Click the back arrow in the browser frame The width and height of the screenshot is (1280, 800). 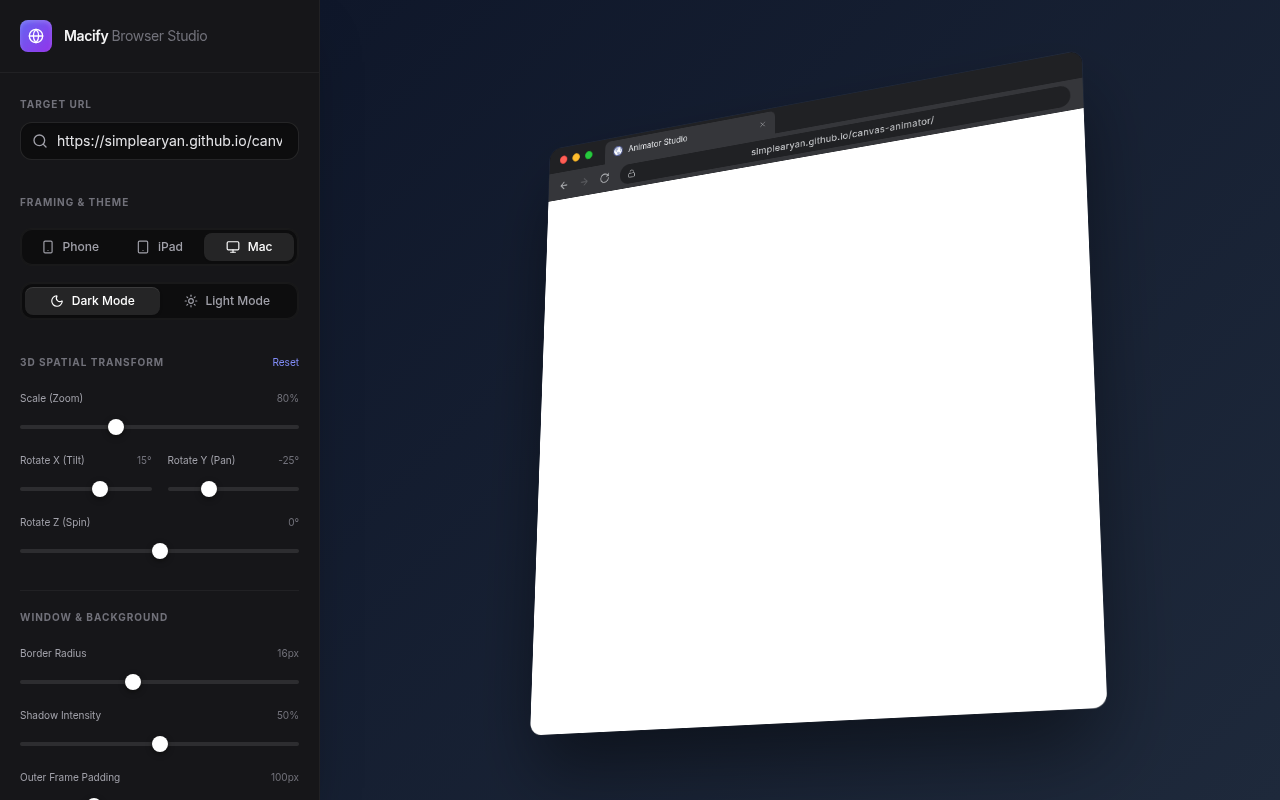pyautogui.click(x=563, y=185)
